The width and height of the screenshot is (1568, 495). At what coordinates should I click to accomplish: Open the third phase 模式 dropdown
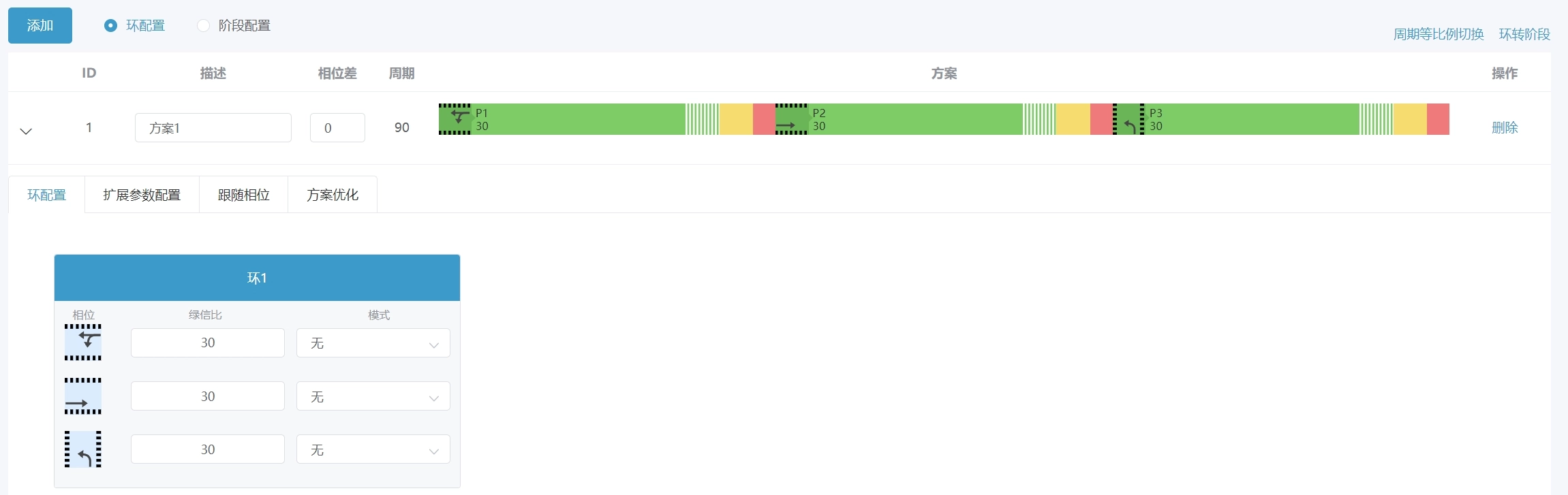[x=373, y=449]
